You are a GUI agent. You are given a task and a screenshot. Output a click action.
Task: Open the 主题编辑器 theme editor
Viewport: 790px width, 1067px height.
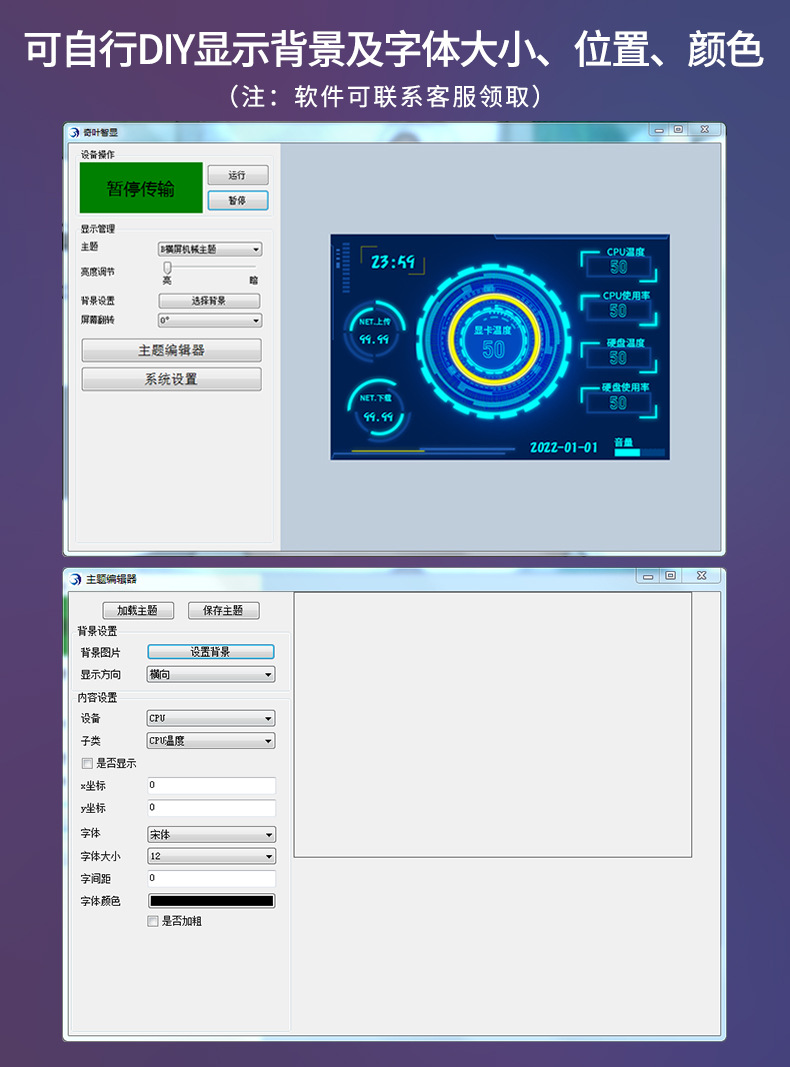171,350
